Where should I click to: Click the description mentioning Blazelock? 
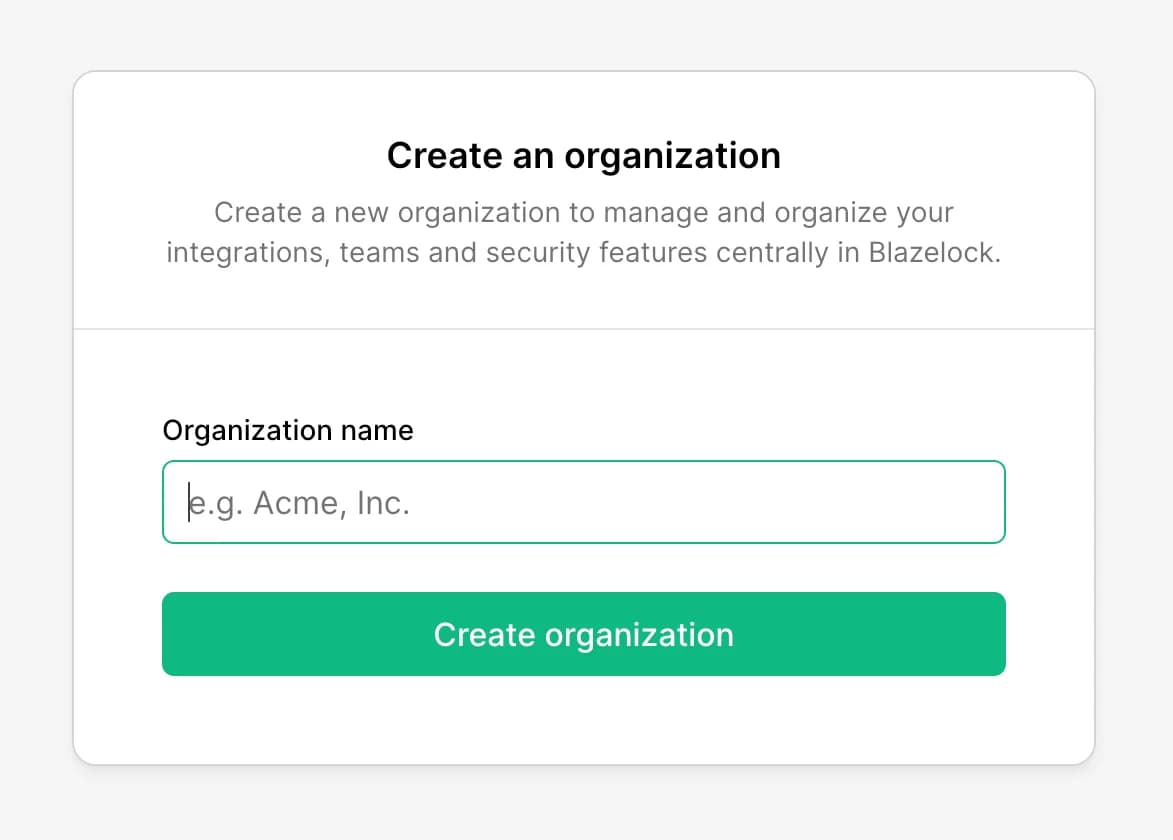(x=584, y=232)
